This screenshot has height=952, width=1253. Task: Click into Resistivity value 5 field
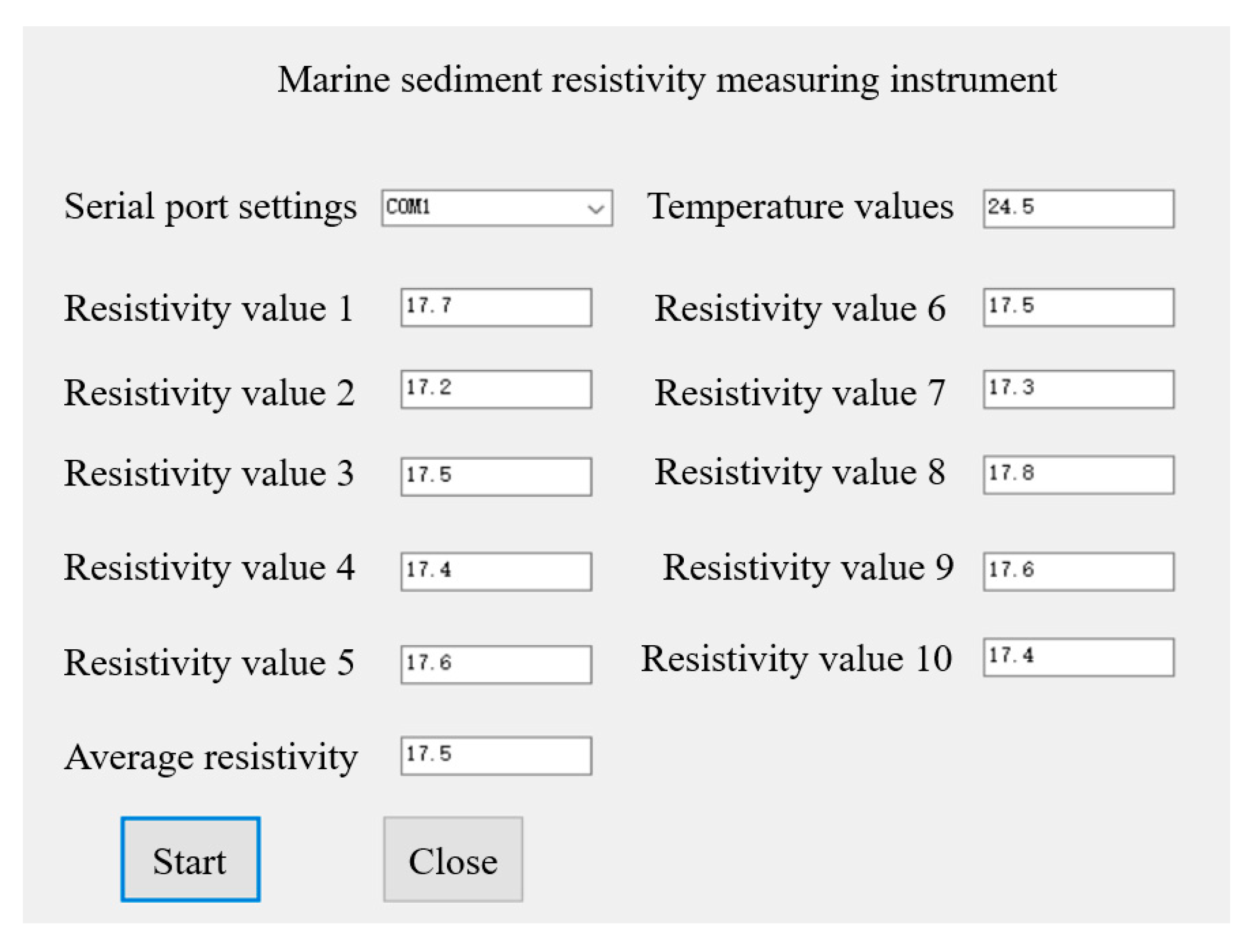pos(496,665)
